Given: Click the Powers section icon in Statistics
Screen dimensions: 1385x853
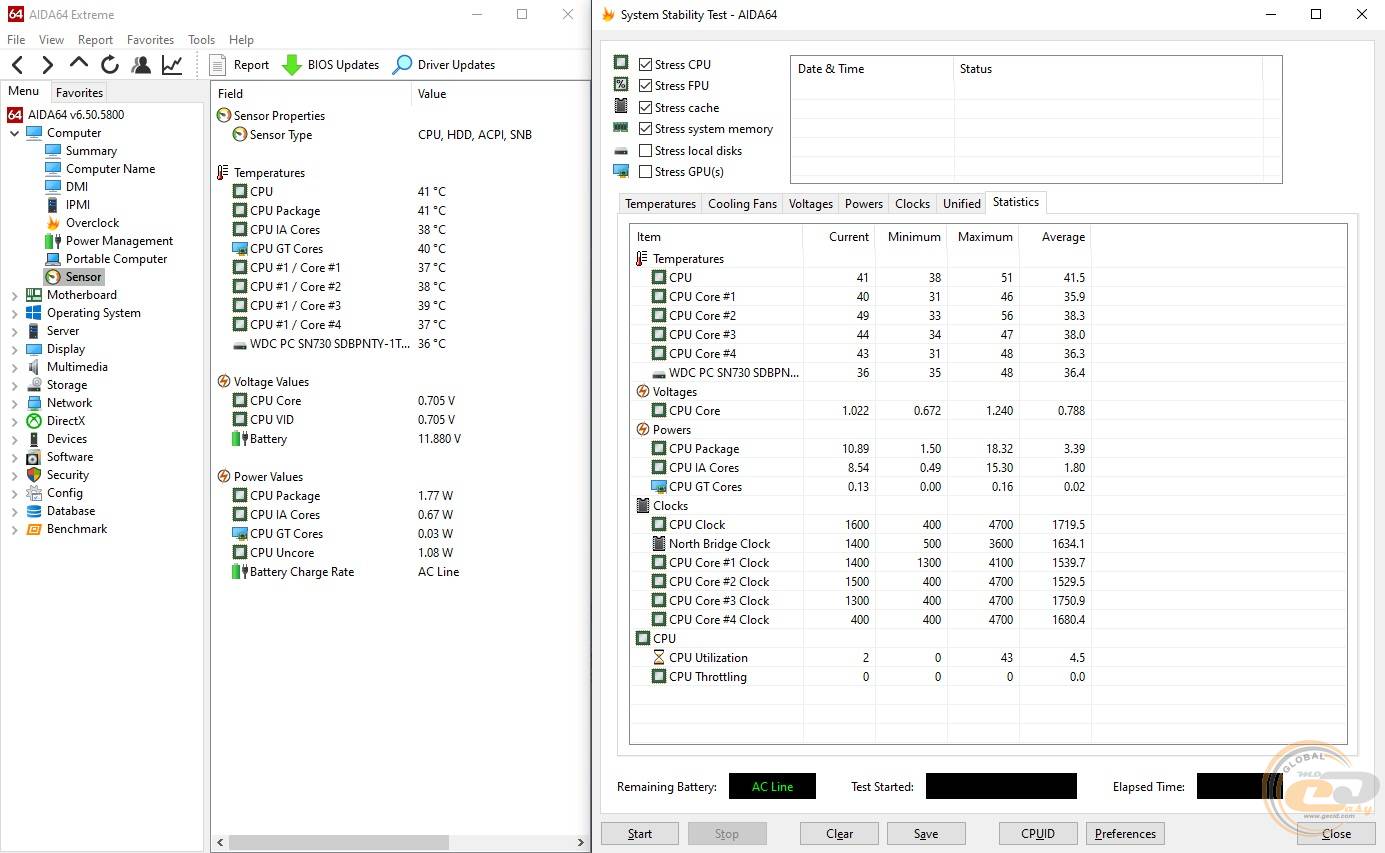Looking at the screenshot, I should click(643, 430).
